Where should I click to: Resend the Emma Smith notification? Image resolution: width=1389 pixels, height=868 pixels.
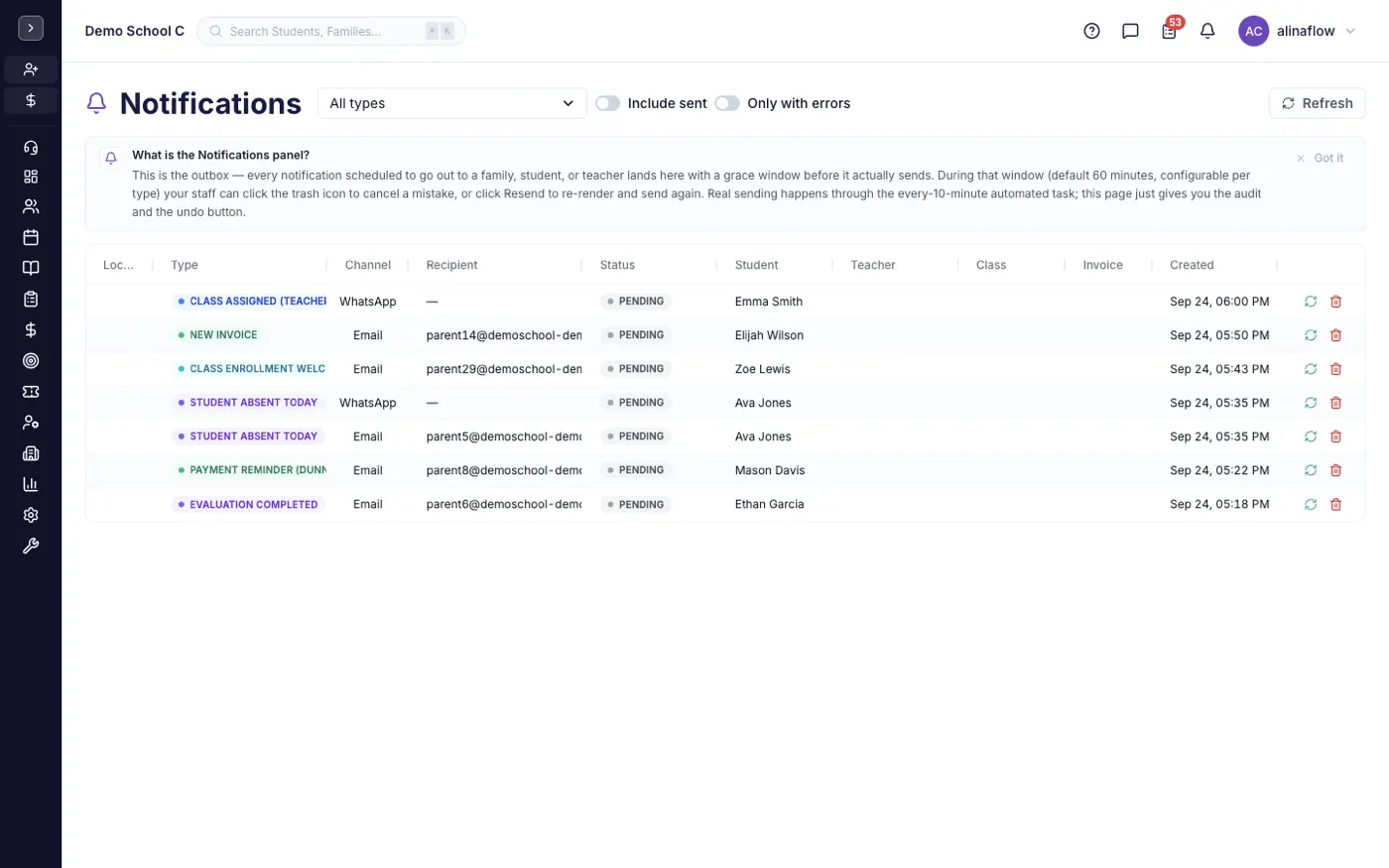[x=1311, y=302]
